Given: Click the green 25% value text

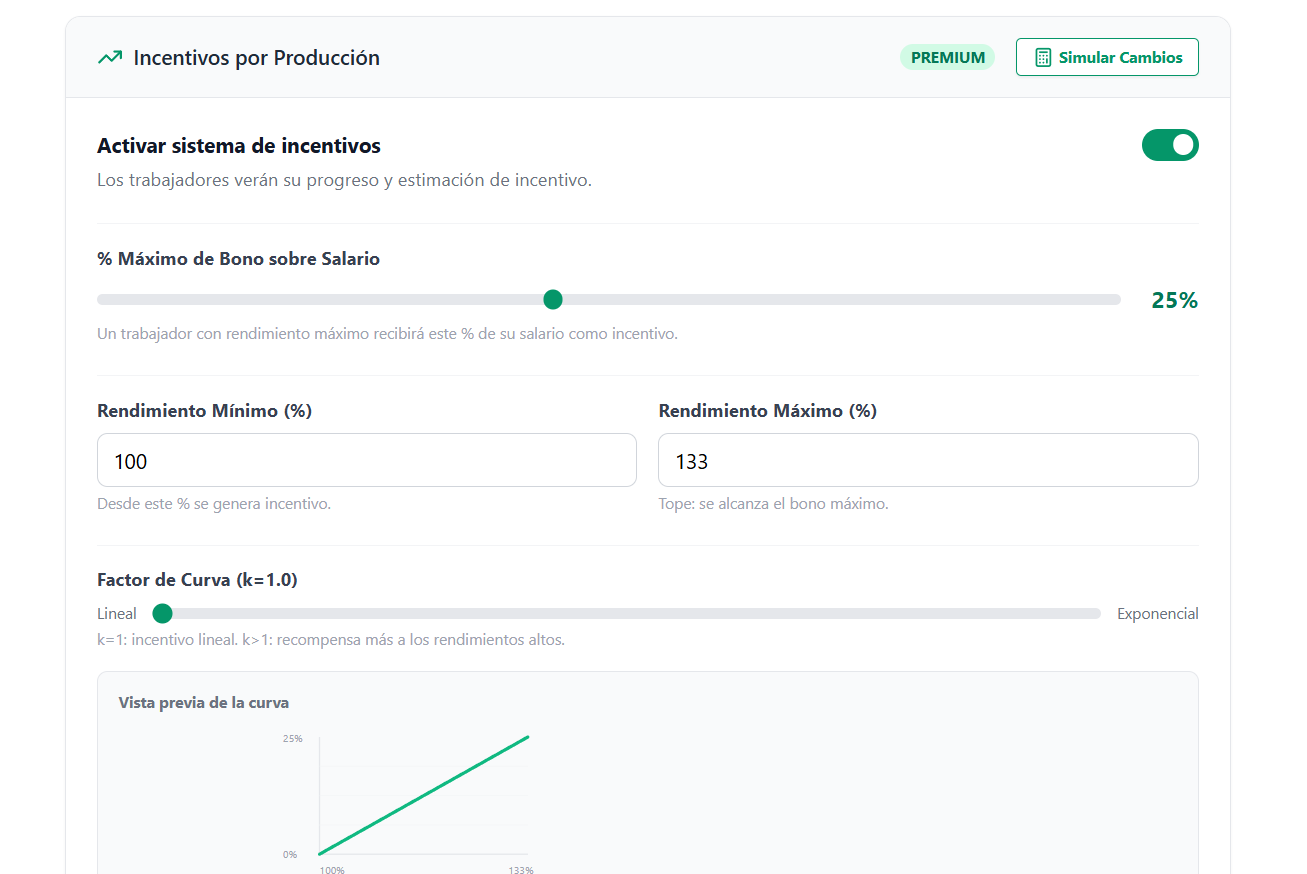Looking at the screenshot, I should point(1174,299).
